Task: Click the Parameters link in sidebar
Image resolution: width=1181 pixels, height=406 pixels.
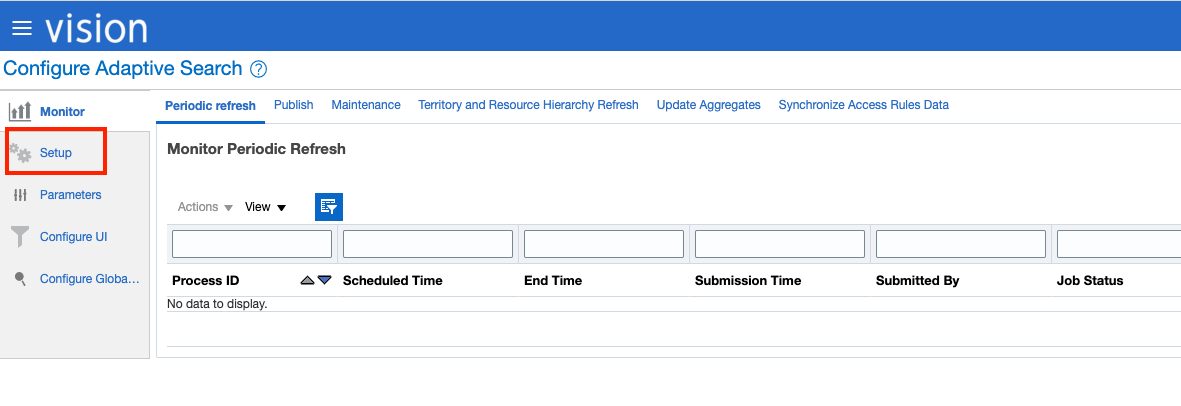Action: (70, 195)
